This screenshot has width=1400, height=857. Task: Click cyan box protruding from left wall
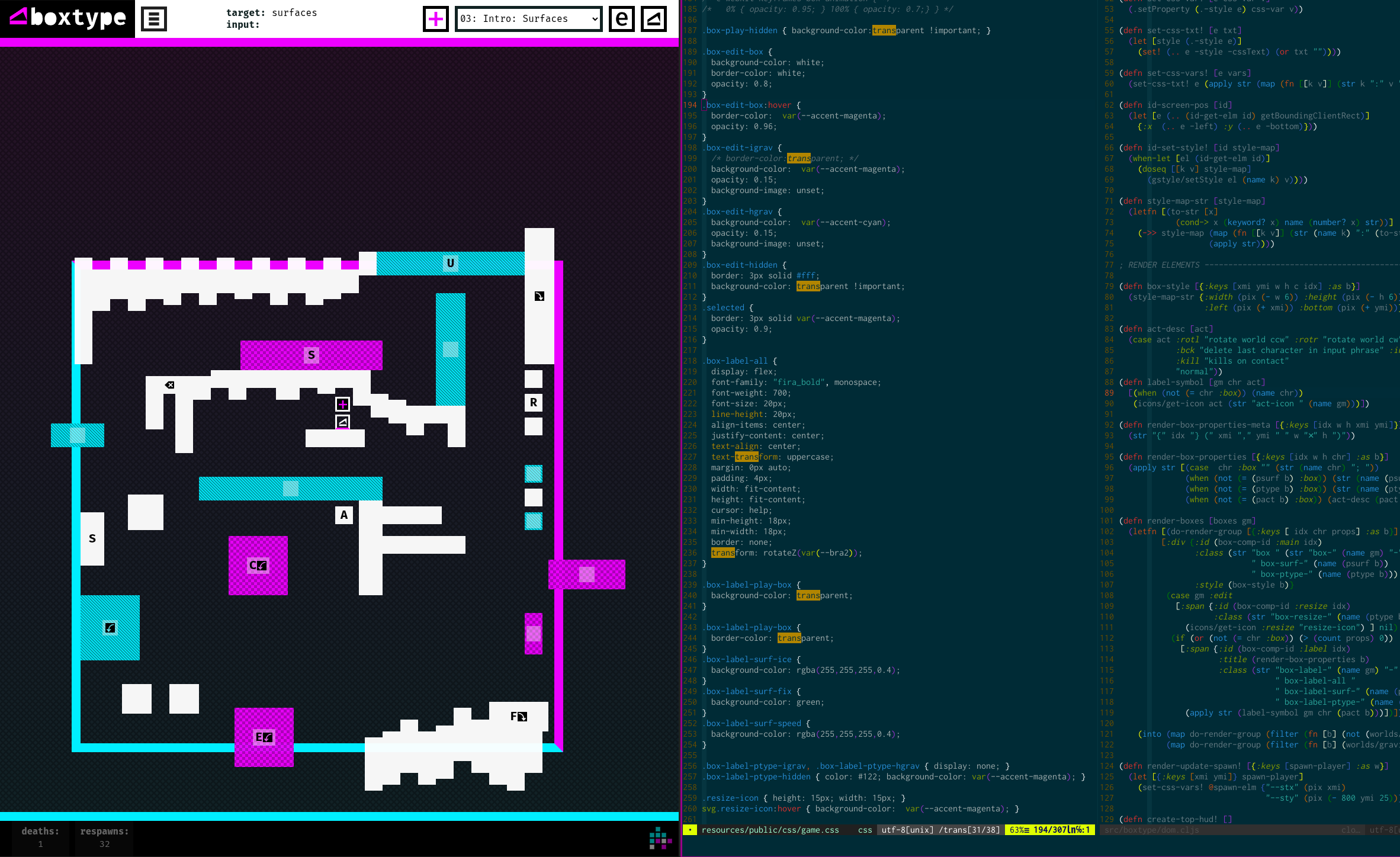click(78, 435)
